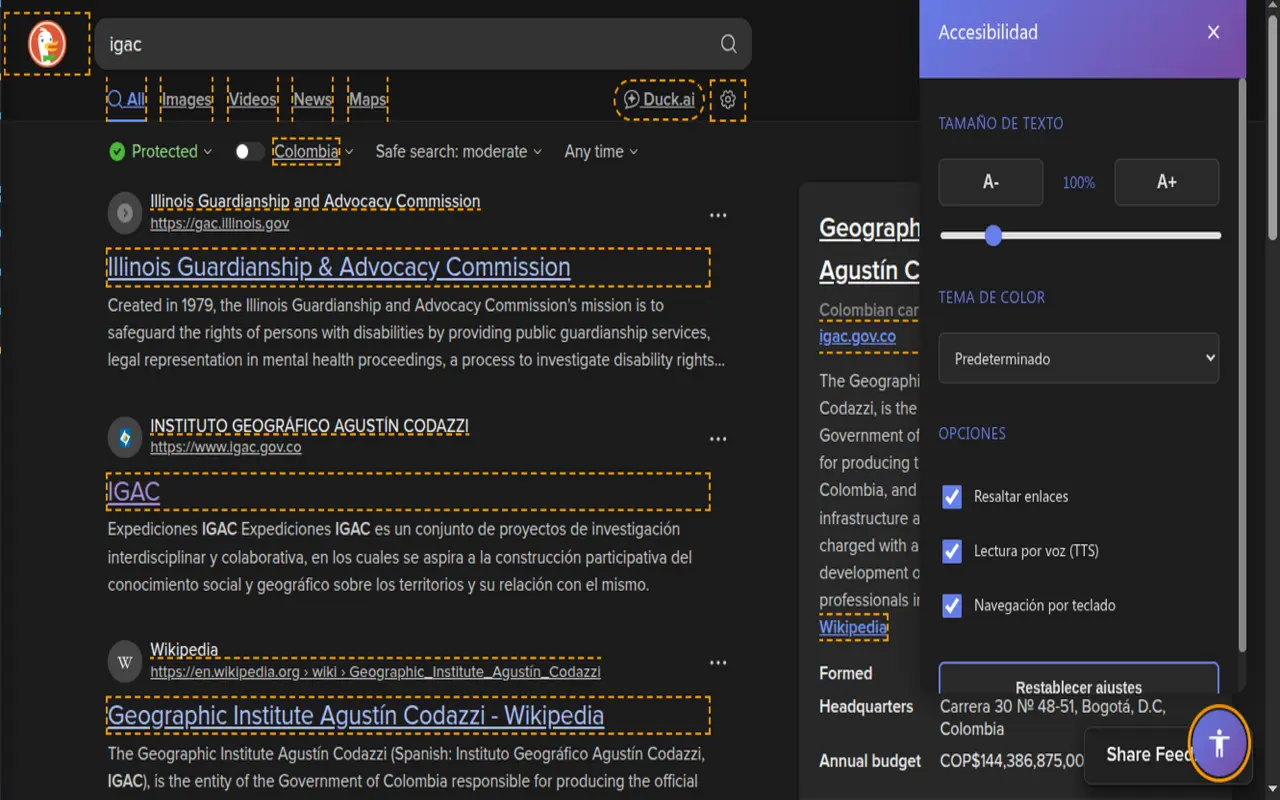Open more options for Illinois Guardianship result
This screenshot has height=800, width=1280.
pos(717,215)
